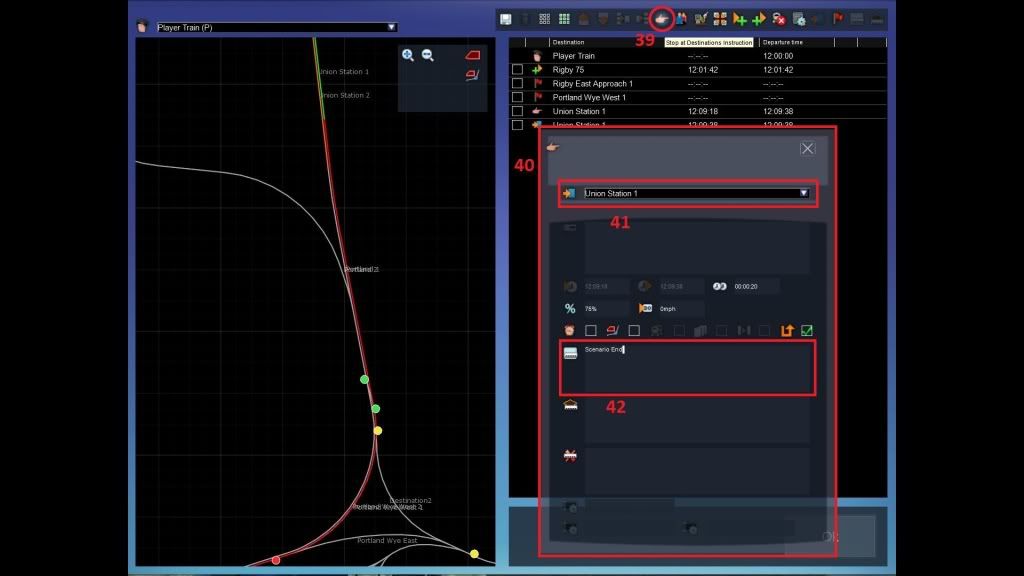Tick the Portland Wye West 1 checkbox
This screenshot has width=1024, height=576.
tap(517, 97)
